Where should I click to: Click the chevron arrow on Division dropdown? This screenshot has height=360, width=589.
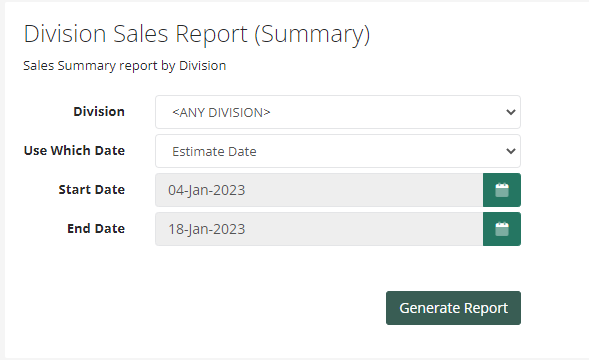point(510,112)
